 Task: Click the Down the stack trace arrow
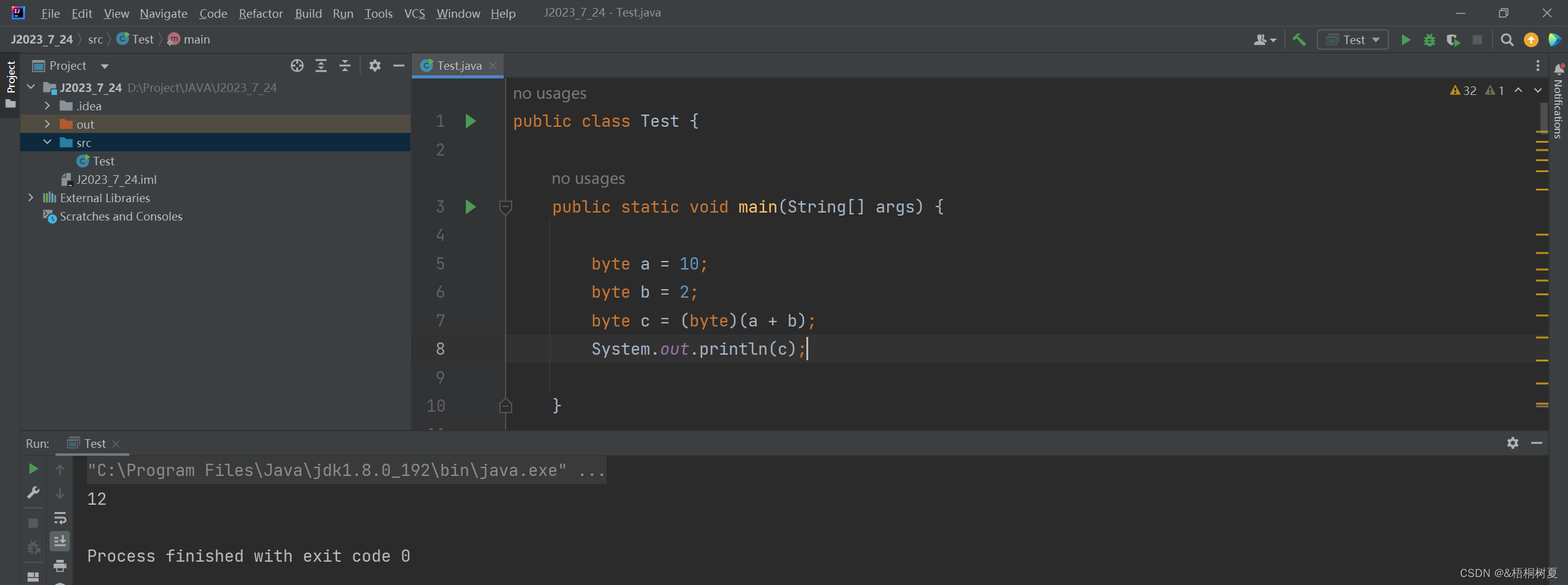point(60,494)
